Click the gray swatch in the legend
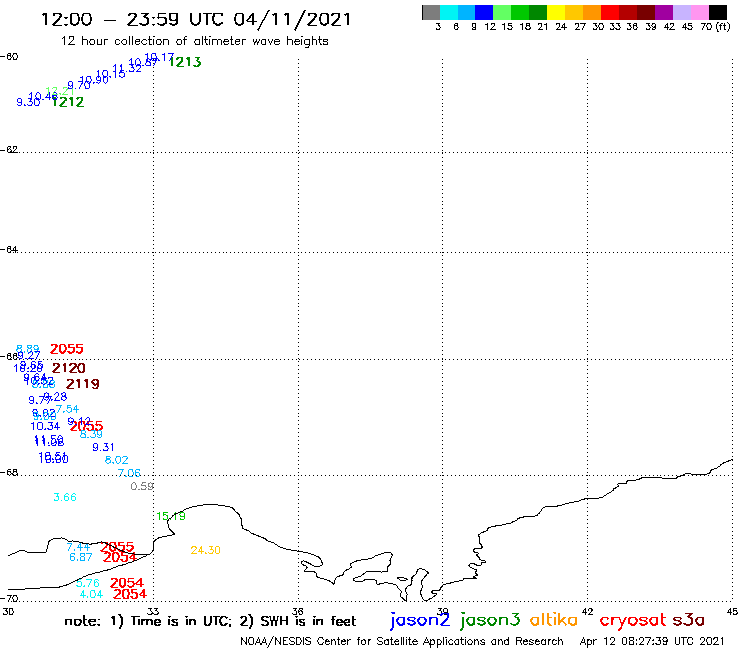 click(431, 13)
